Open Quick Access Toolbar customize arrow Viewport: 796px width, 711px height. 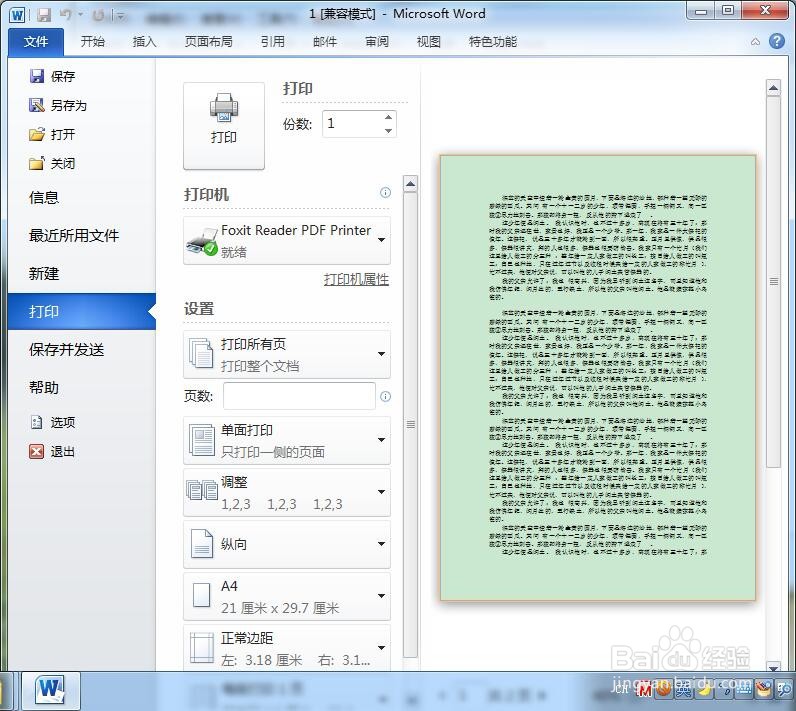coord(120,16)
